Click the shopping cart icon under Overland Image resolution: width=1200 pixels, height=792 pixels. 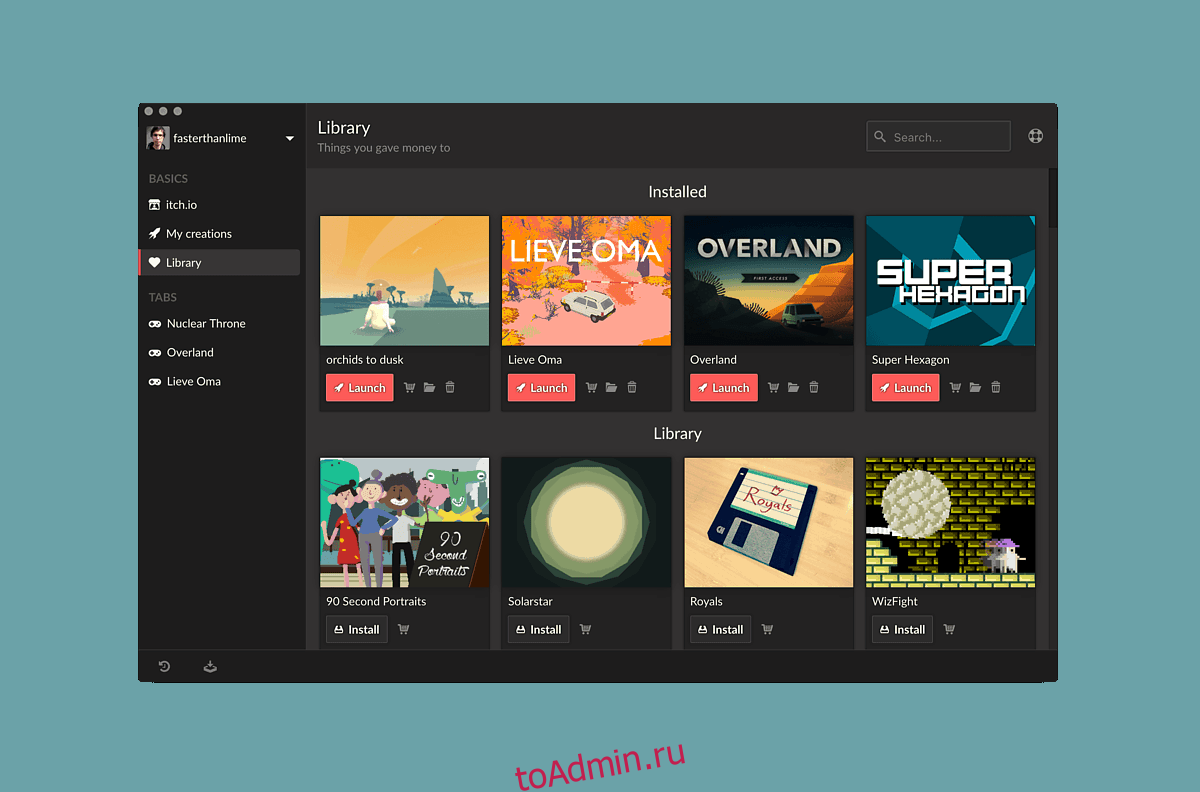click(x=773, y=388)
